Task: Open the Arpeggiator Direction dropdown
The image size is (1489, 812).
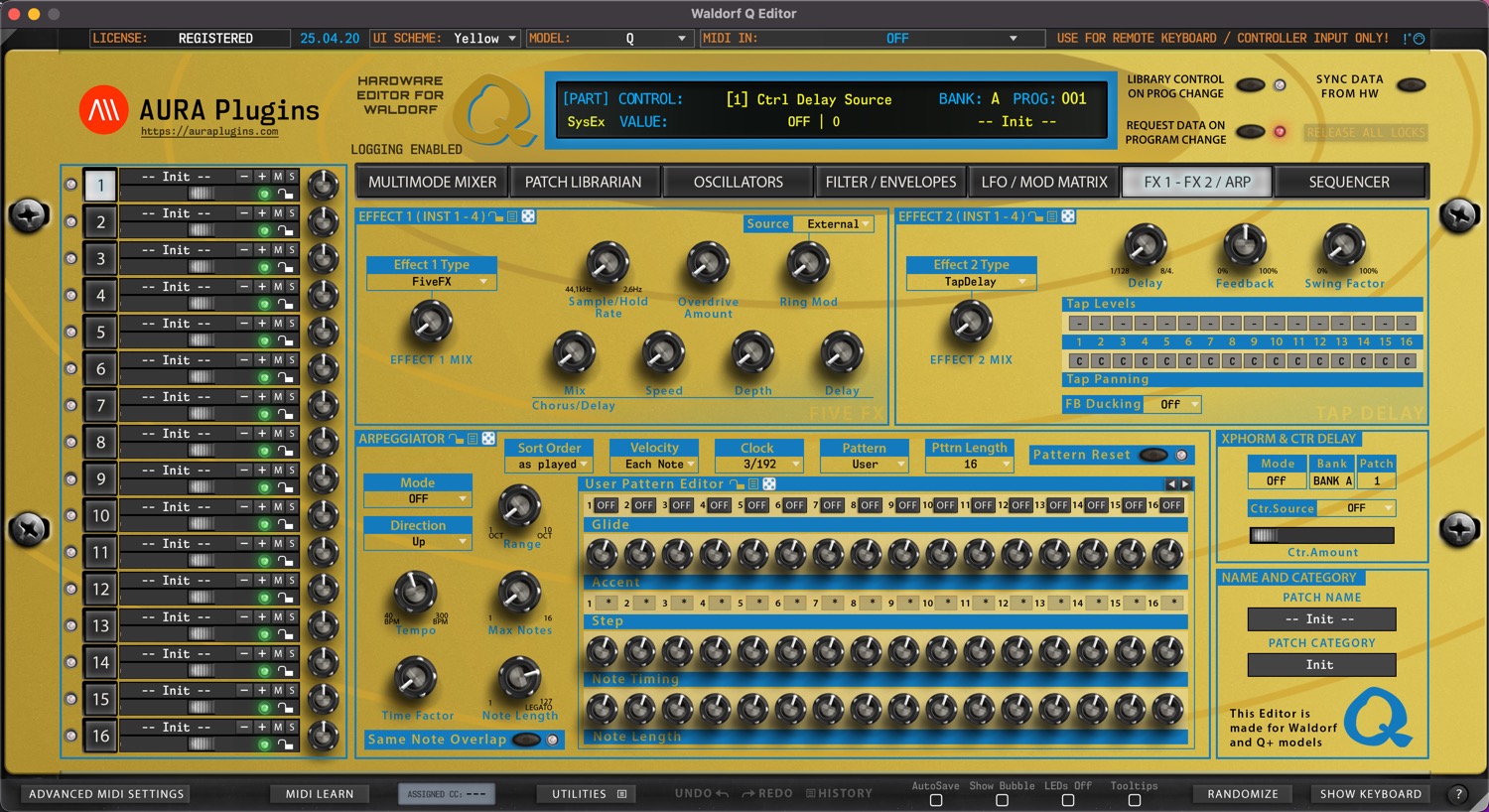Action: coord(418,542)
